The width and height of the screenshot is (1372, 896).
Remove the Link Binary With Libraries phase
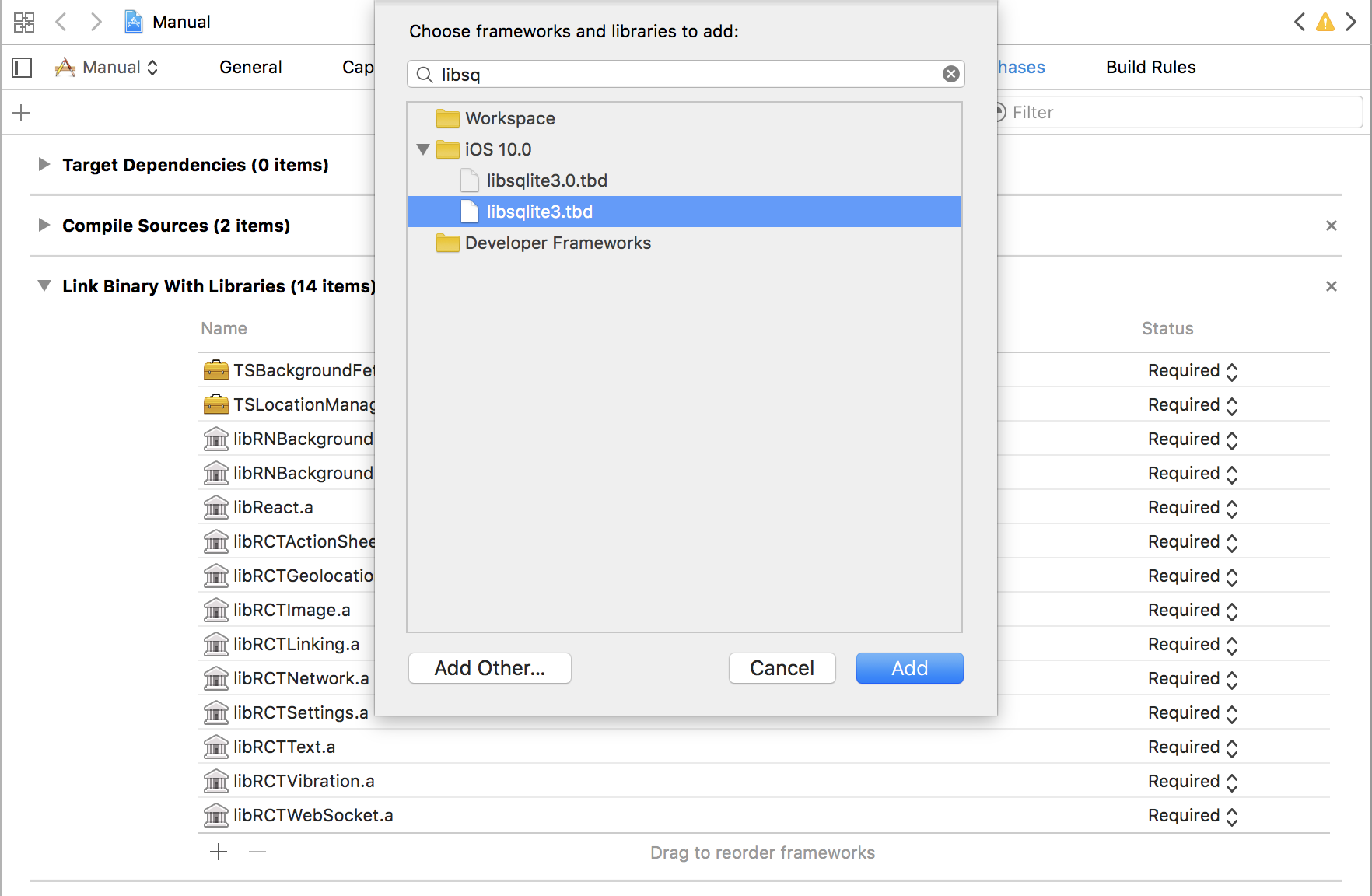point(1332,286)
